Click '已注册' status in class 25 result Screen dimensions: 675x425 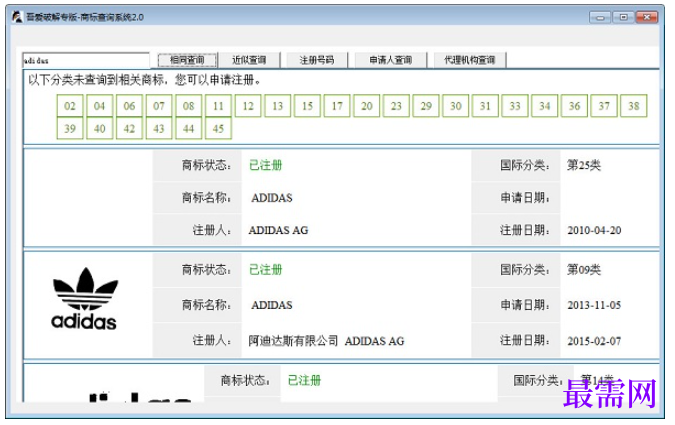(x=266, y=165)
